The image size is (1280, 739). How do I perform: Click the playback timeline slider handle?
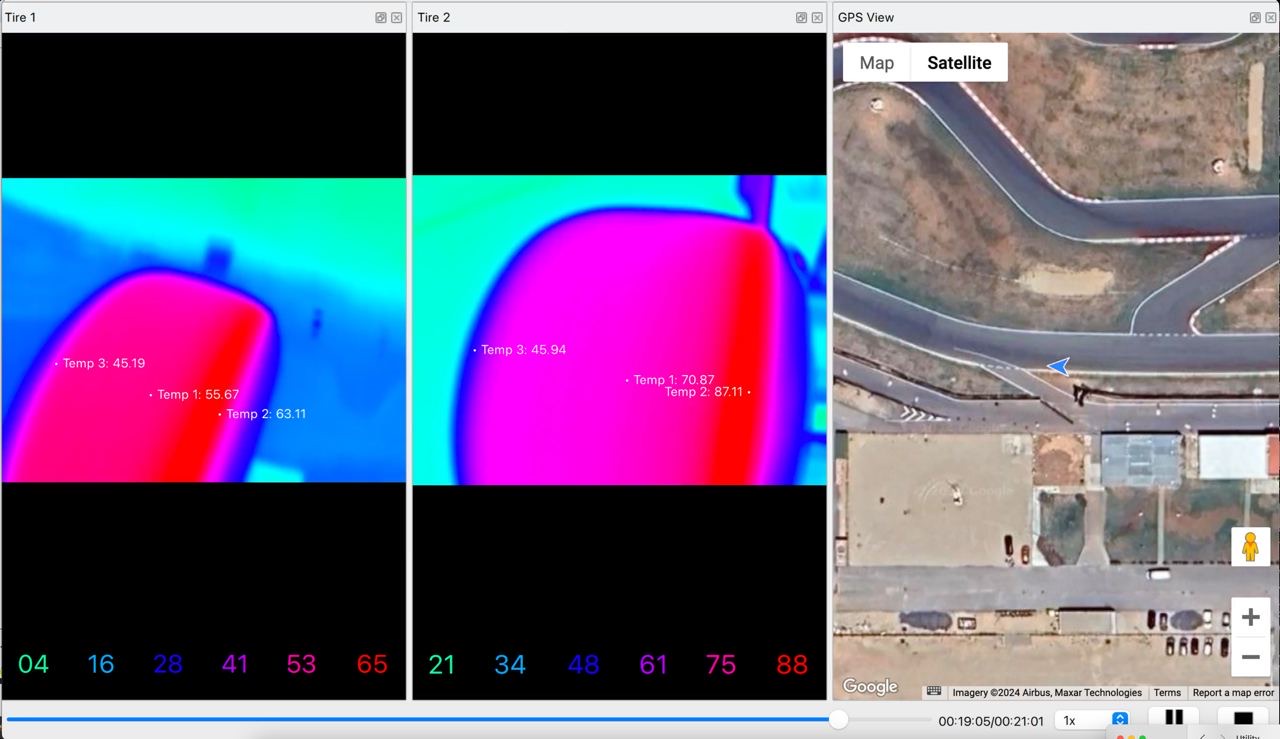838,719
